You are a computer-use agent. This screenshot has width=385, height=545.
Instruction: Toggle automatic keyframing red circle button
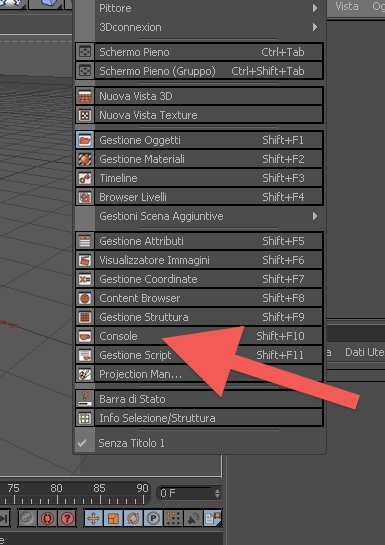tap(47, 519)
